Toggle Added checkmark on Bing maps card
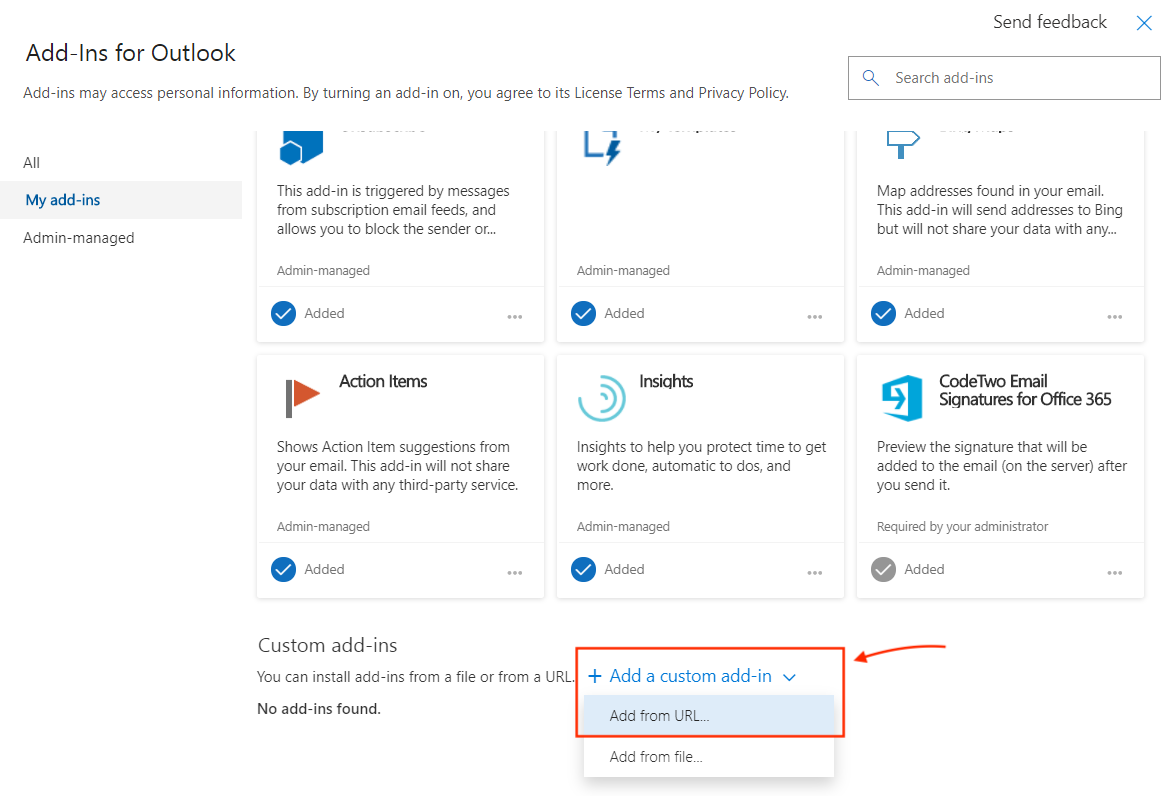 (x=883, y=313)
